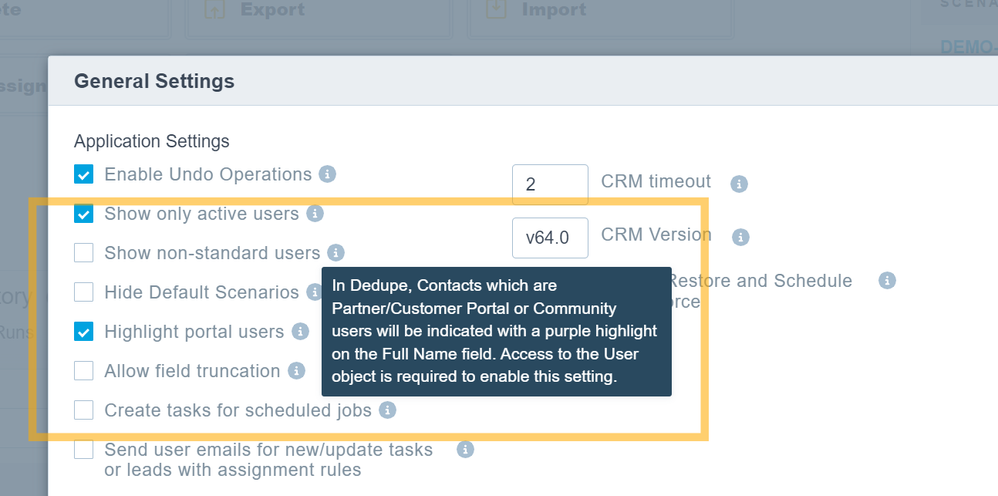
Task: Uncheck Enable Undo Operations checkbox
Action: [84, 175]
